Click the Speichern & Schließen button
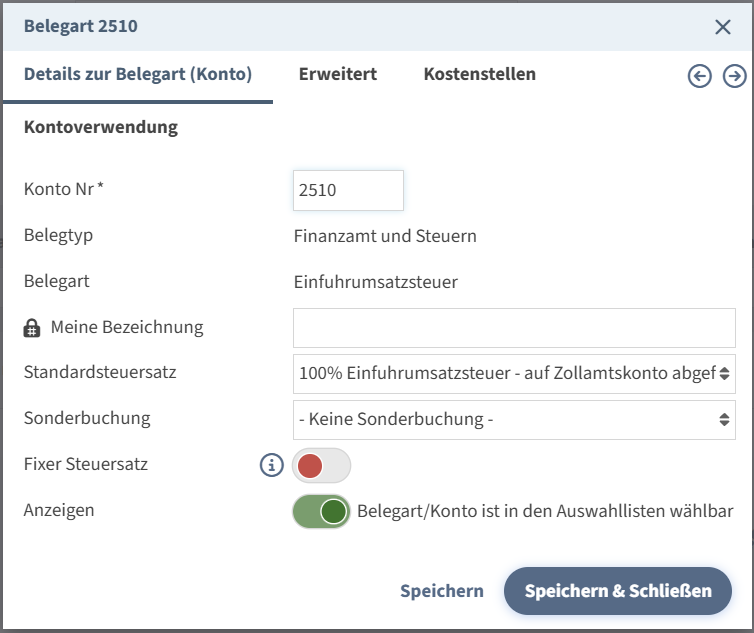This screenshot has width=754, height=633. coord(617,591)
